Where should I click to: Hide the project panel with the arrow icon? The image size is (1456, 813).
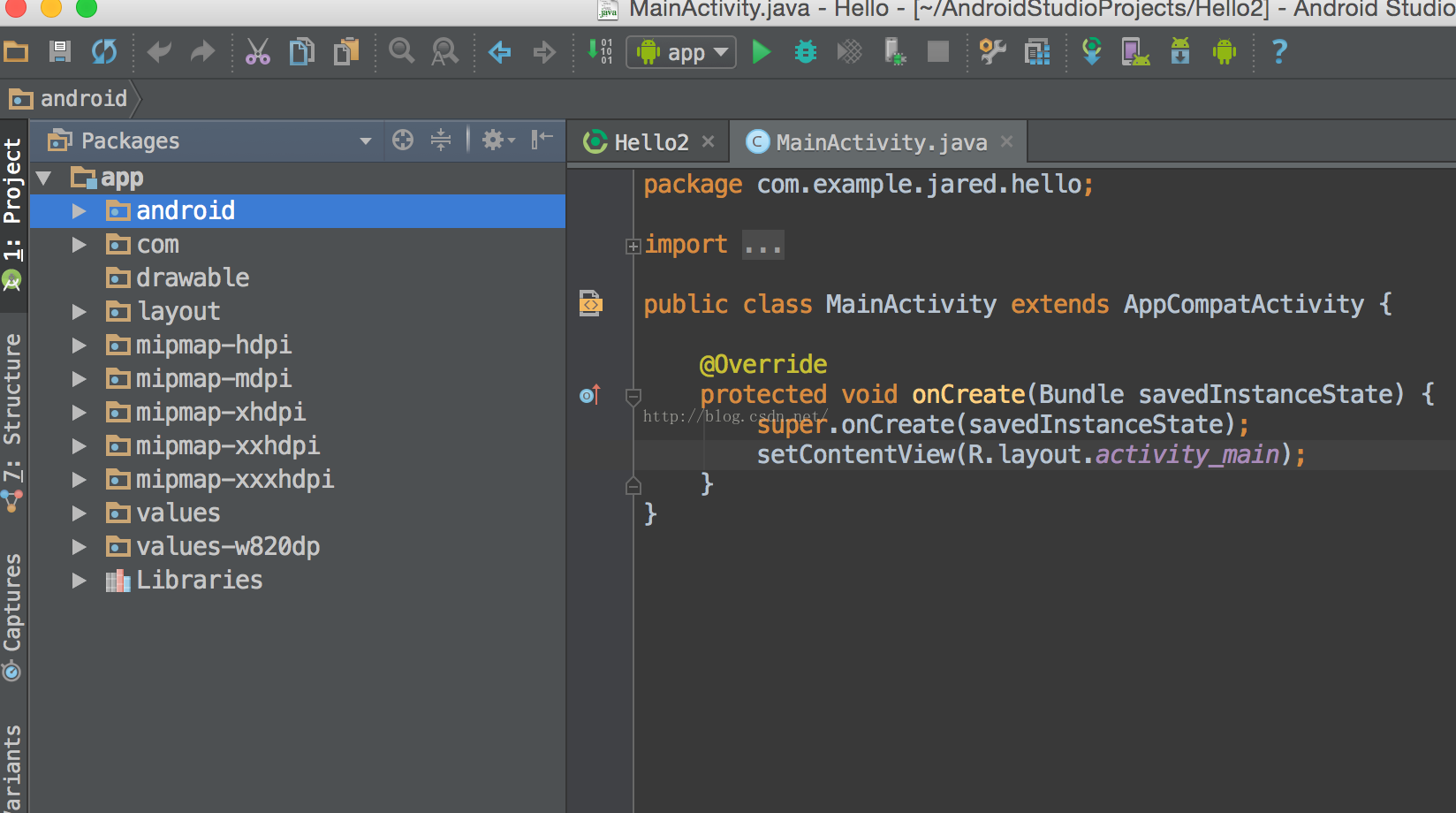542,140
